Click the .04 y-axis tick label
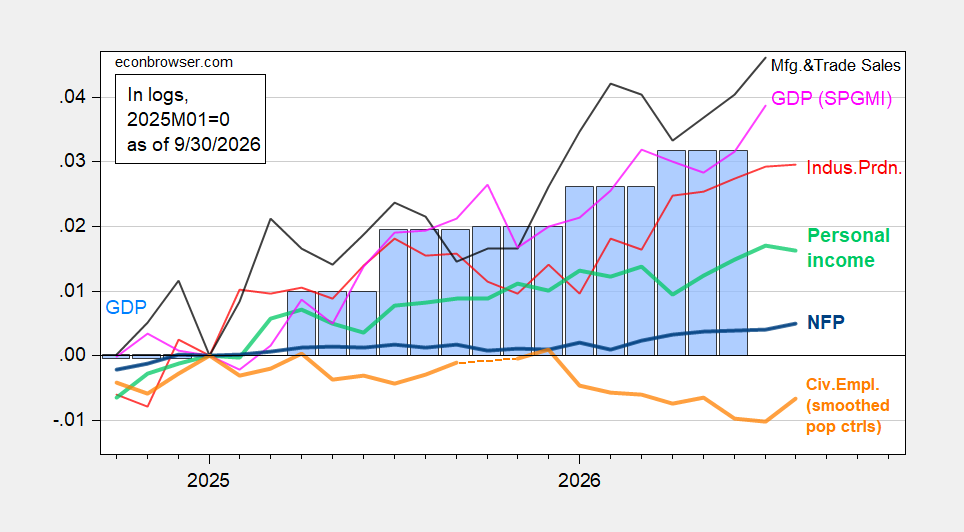 tap(72, 97)
